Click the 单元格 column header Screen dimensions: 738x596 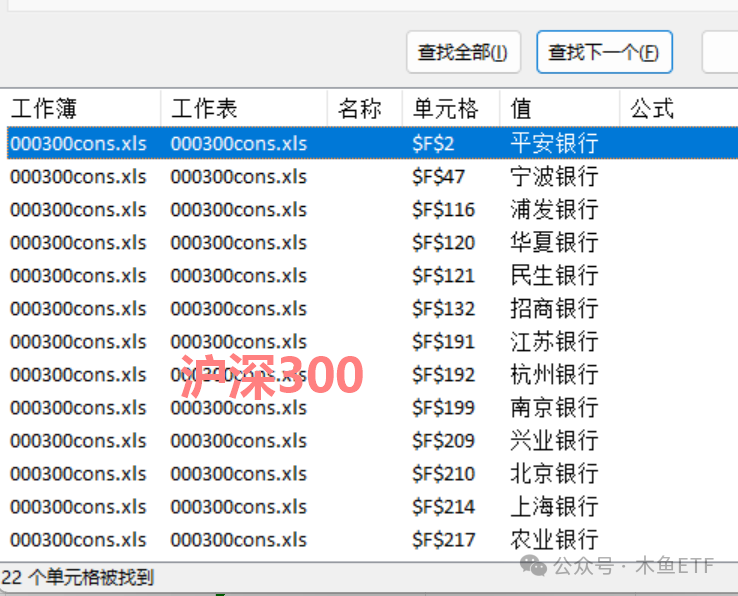451,108
